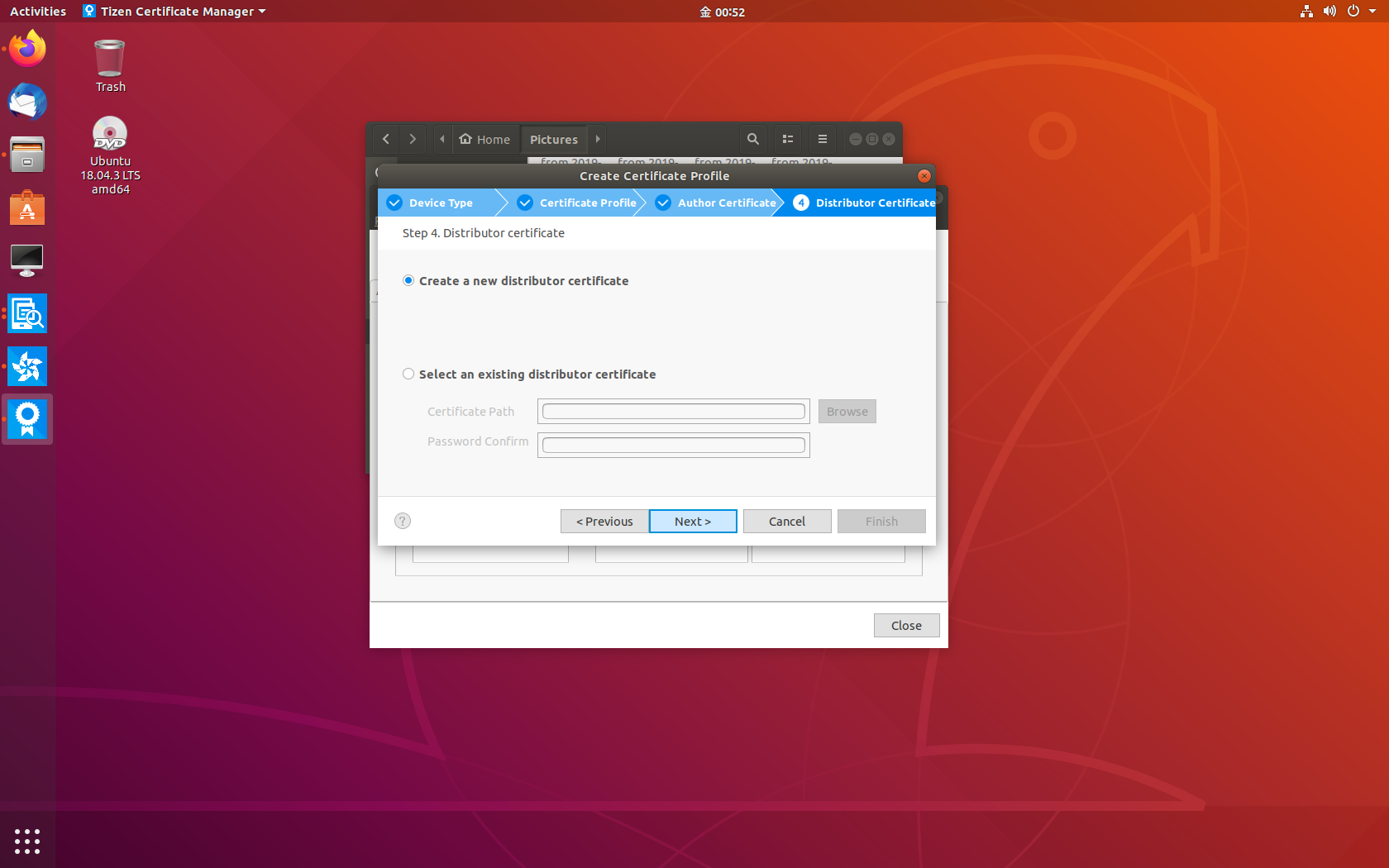Open search in the Files window
Viewport: 1389px width, 868px height.
[752, 139]
